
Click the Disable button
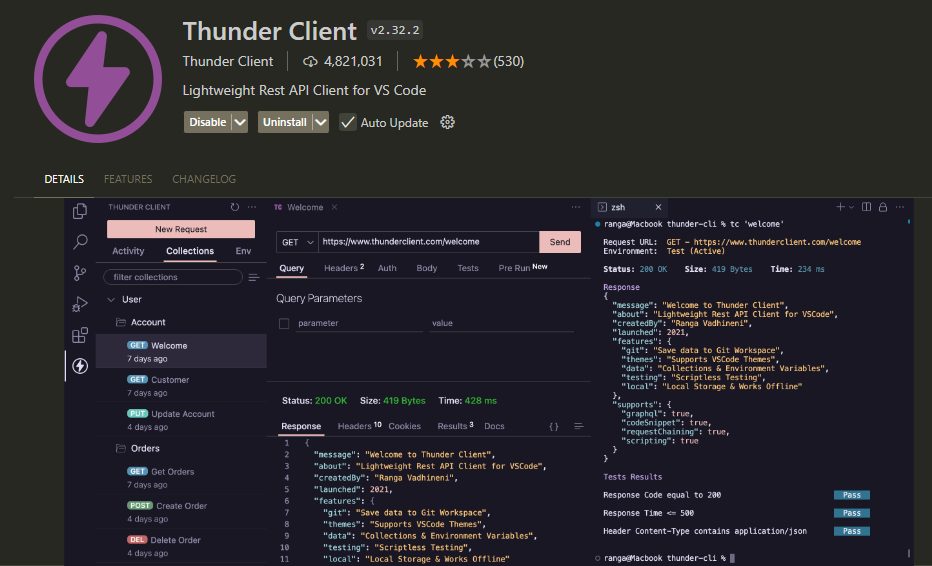tap(207, 122)
